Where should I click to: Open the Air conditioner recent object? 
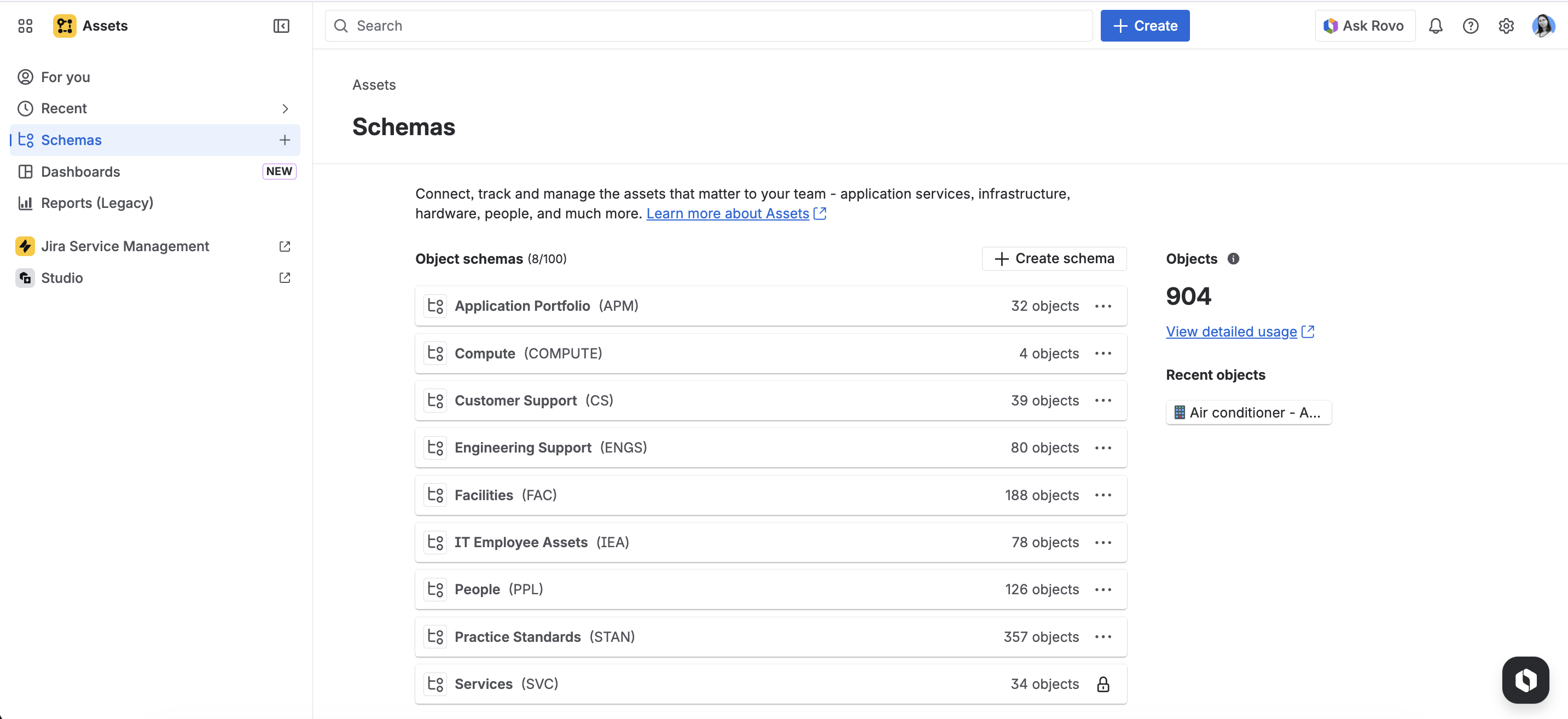coord(1248,412)
